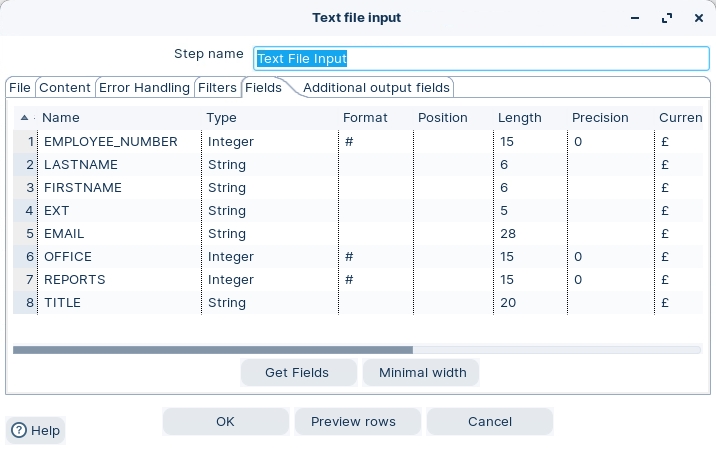
Task: Maximize the Text file input window
Action: point(667,18)
